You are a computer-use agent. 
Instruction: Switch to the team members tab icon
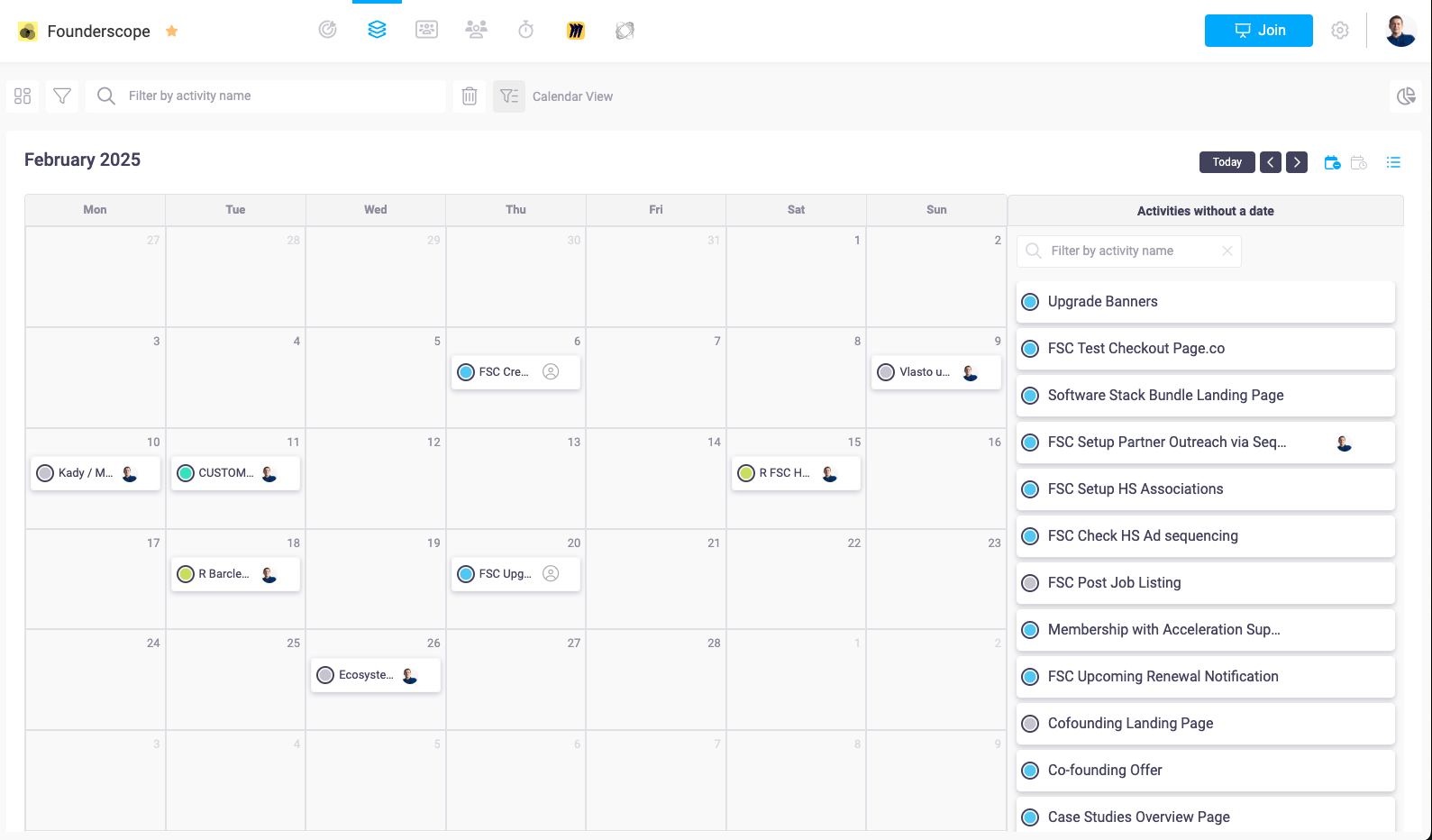[x=476, y=30]
